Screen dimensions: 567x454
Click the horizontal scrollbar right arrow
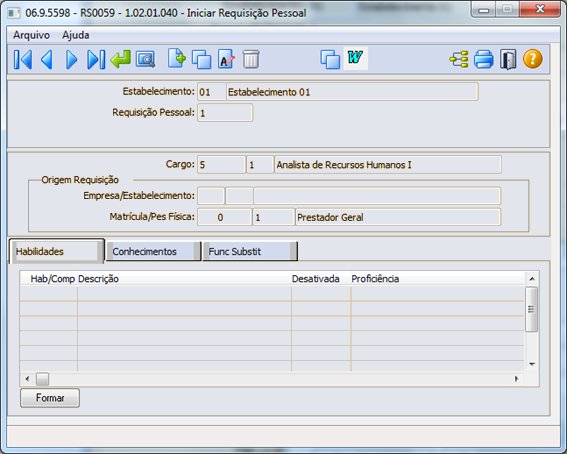516,379
